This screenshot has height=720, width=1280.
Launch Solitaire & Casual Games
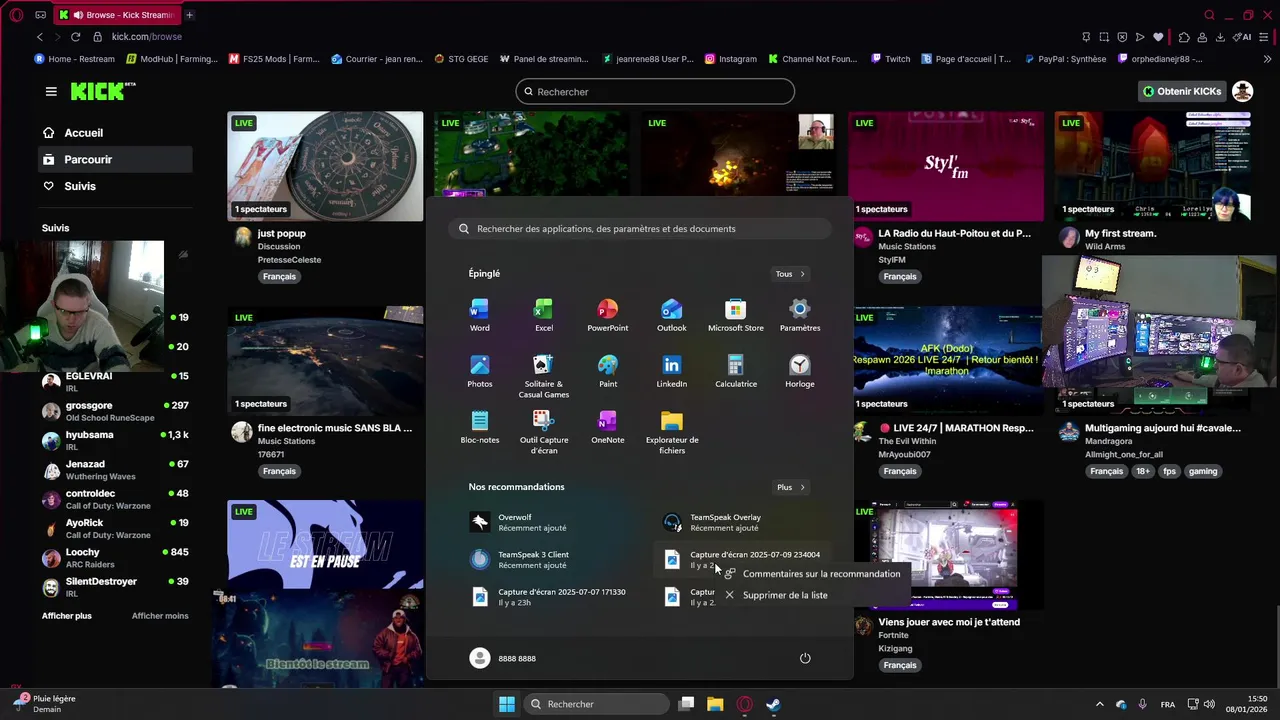(543, 376)
